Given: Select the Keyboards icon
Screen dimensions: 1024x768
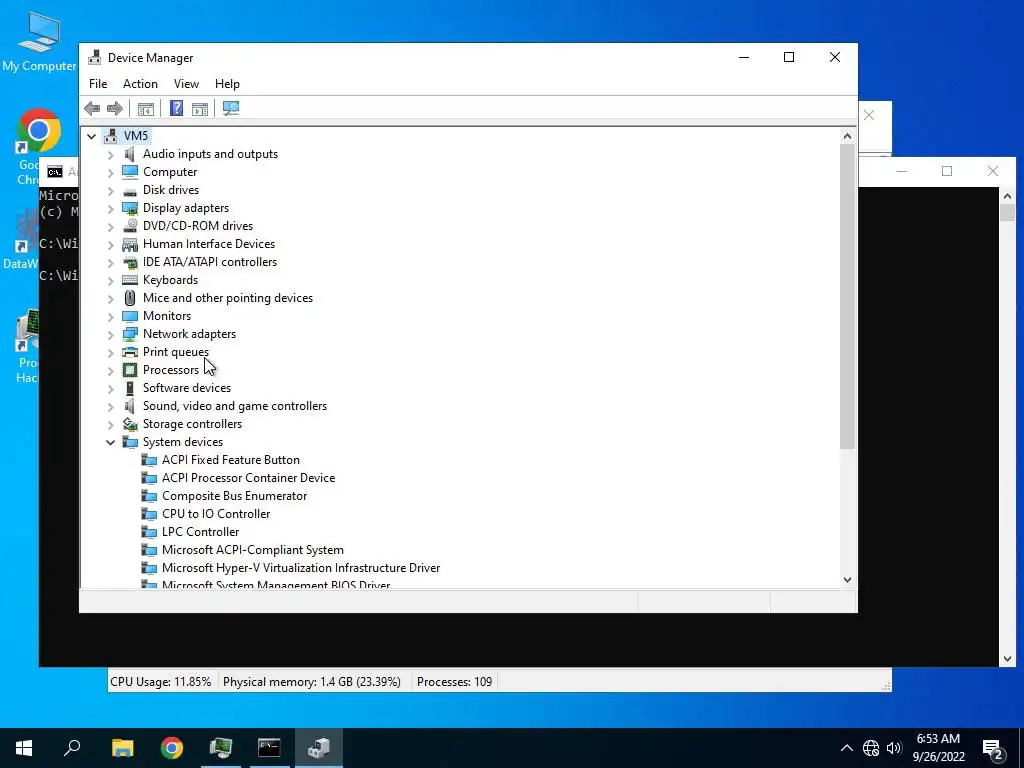Looking at the screenshot, I should click(x=130, y=280).
